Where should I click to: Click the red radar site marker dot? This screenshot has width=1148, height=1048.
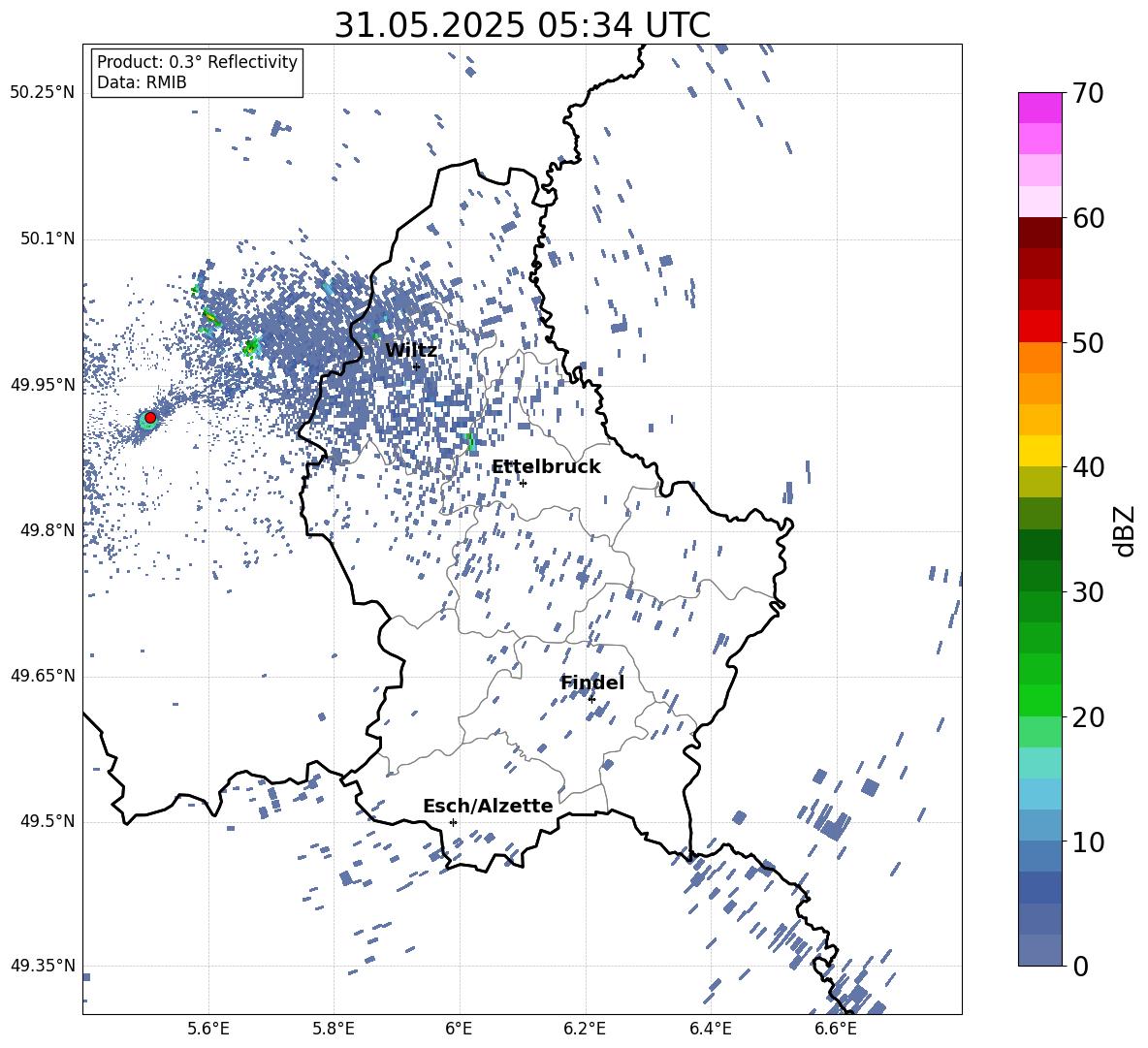click(150, 418)
